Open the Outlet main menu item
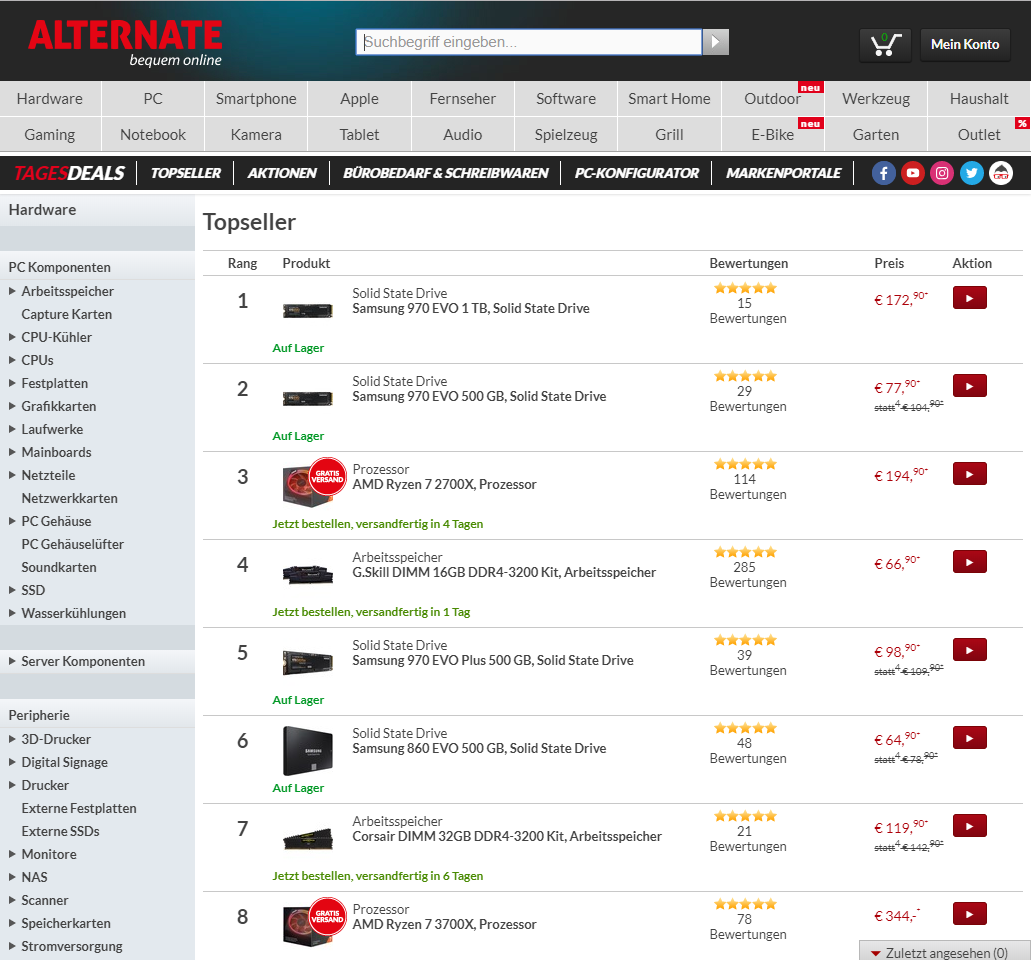This screenshot has width=1031, height=960. (978, 135)
